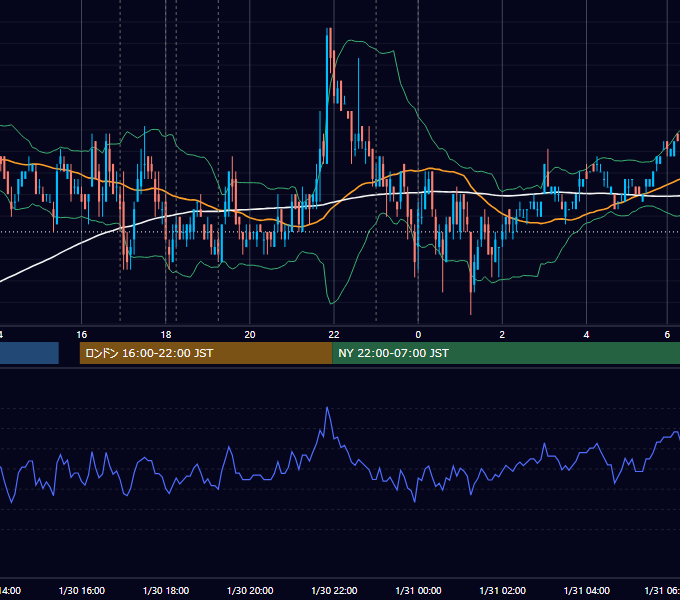This screenshot has width=680, height=600.
Task: Click the 1/30 20:00 time label
Action: click(x=250, y=590)
